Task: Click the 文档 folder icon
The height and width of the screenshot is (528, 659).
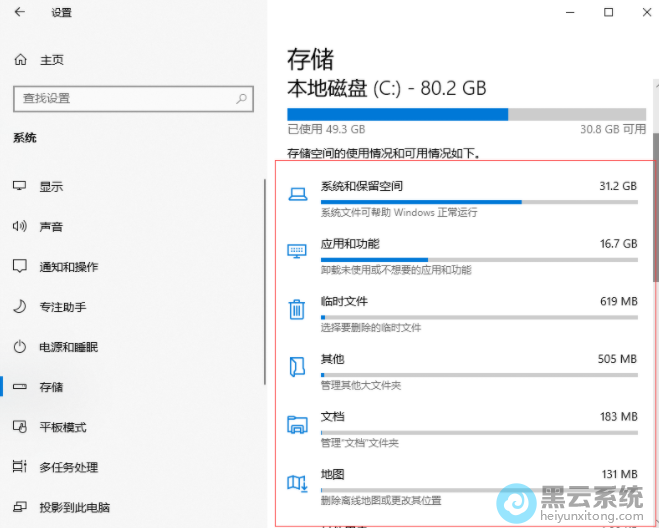Action: (x=297, y=424)
